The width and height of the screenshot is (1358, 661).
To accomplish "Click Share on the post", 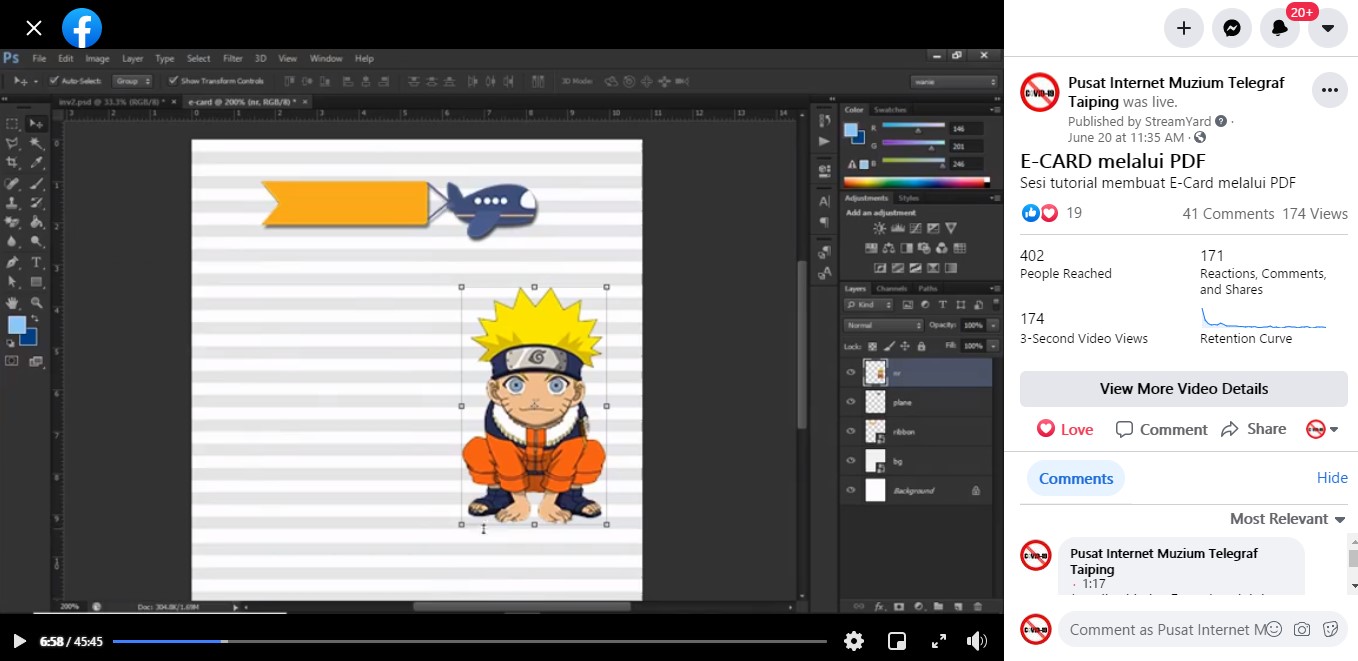I will point(1254,429).
